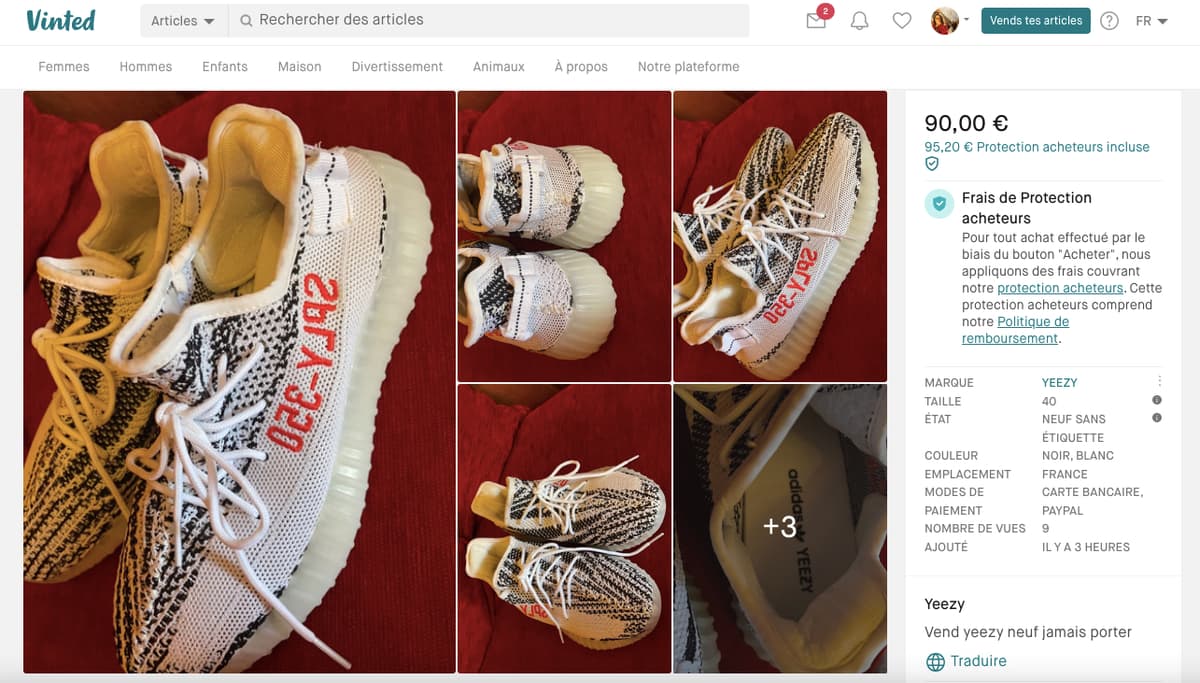Image resolution: width=1200 pixels, height=683 pixels.
Task: Open the Femmes category menu
Action: 64,67
